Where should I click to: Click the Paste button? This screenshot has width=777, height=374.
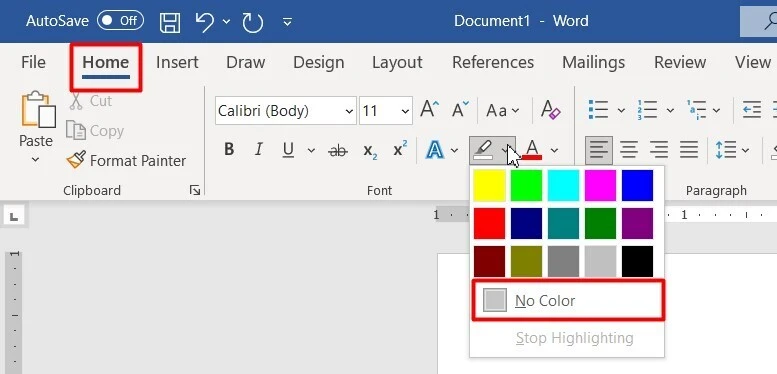36,128
